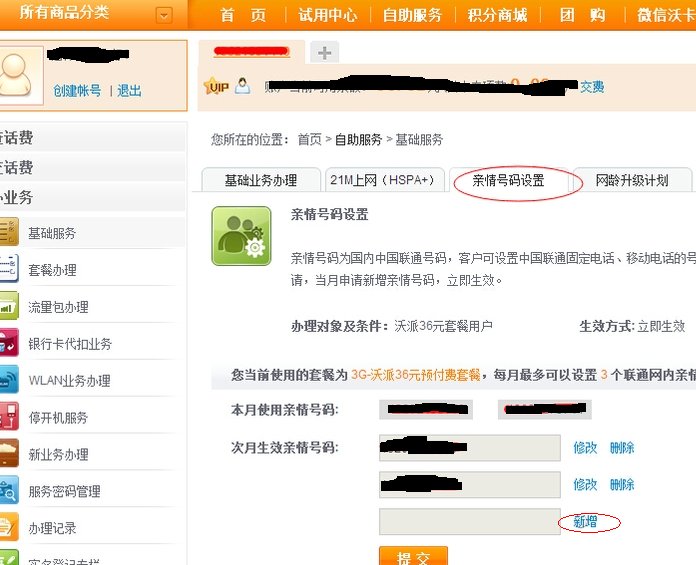
Task: Click the 基础服务 breadcrumb text
Action: (x=419, y=139)
